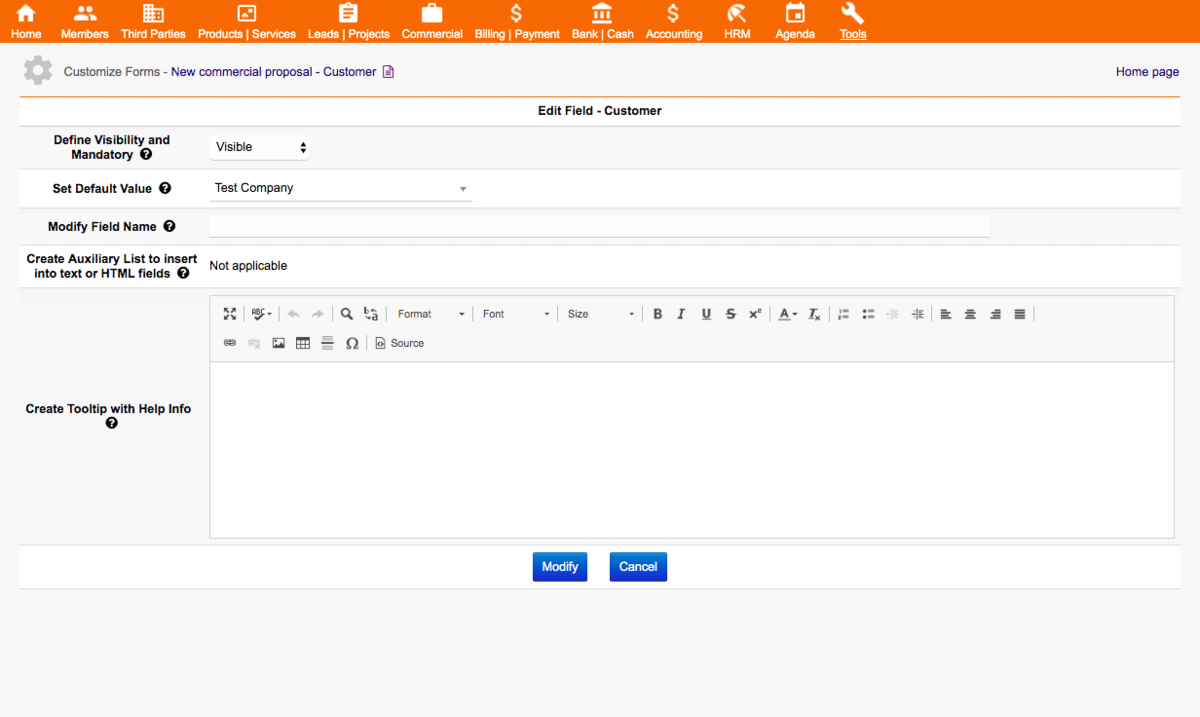1200x717 pixels.
Task: Insert an image in the tooltip editor
Action: (x=278, y=343)
